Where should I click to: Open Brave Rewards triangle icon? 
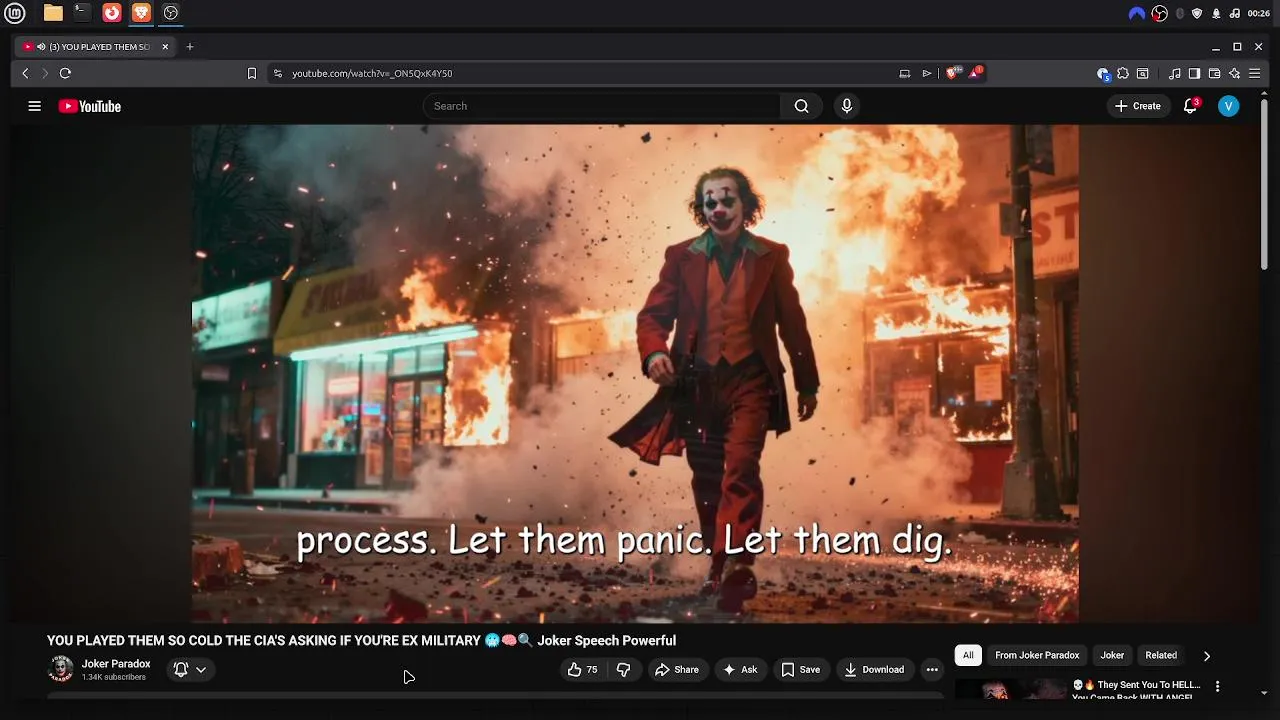click(976, 73)
